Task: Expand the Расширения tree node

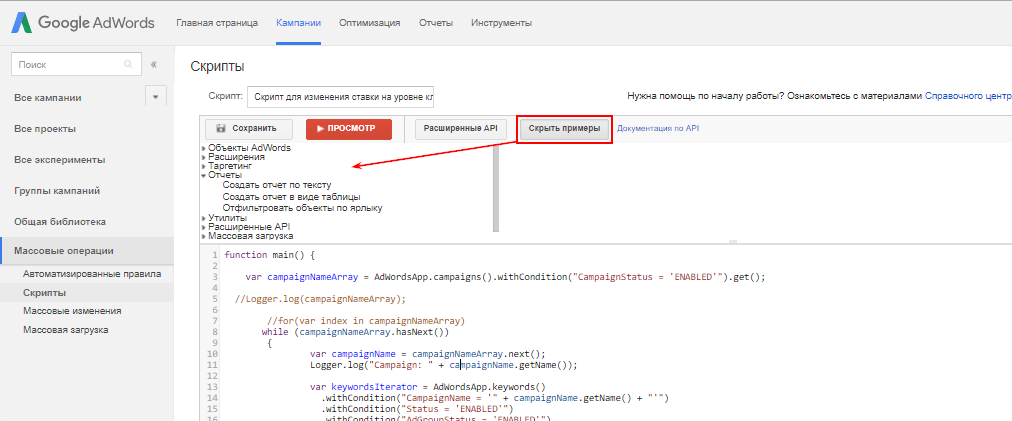Action: (204, 157)
